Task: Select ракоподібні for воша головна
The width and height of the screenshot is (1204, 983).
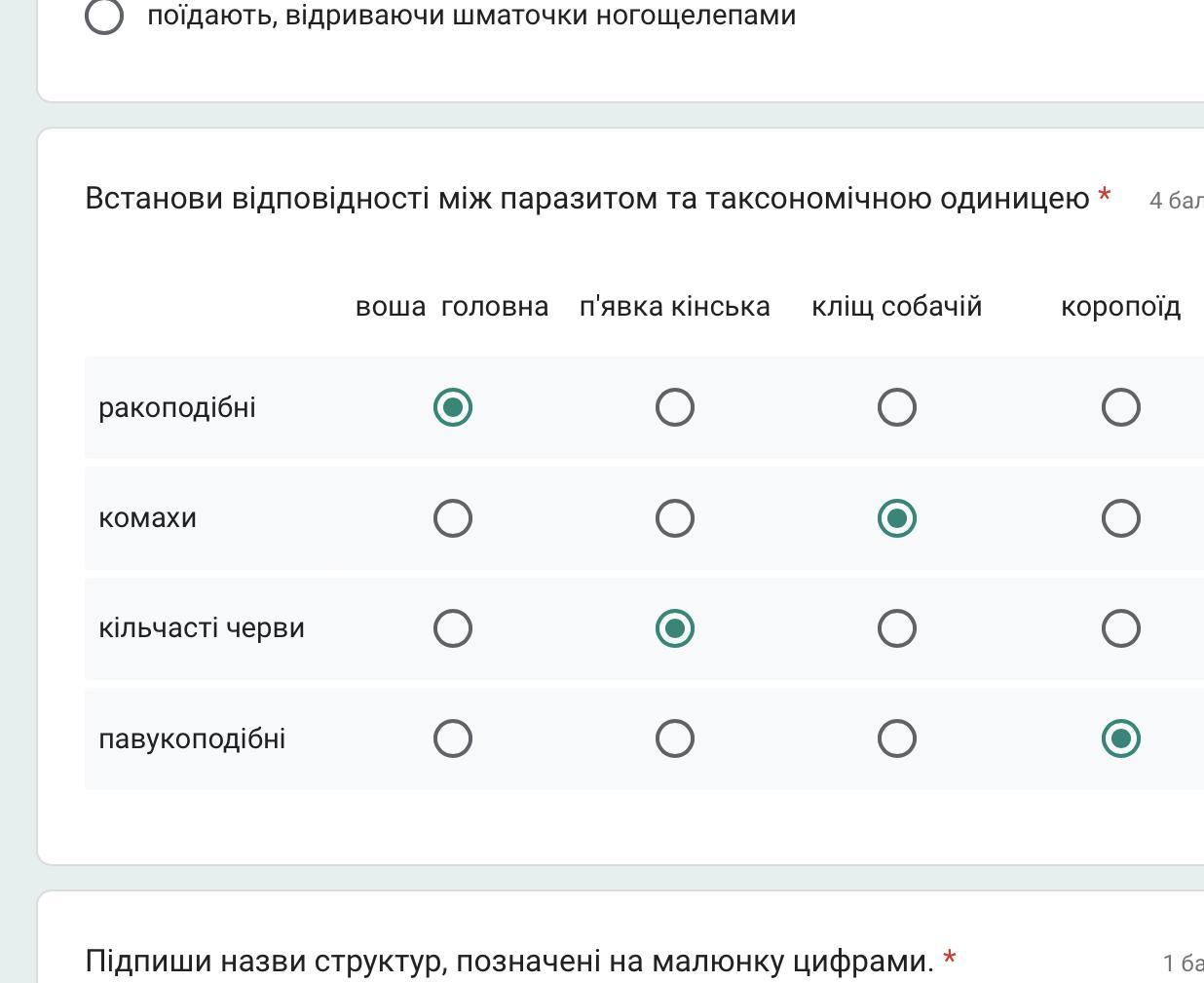Action: pos(453,407)
